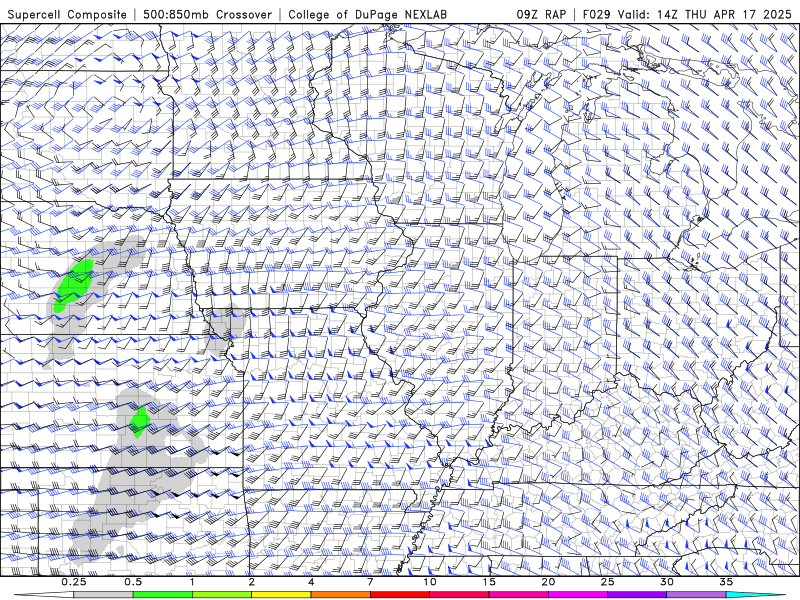Click the bright green color bar segment after 0.5

162,595
